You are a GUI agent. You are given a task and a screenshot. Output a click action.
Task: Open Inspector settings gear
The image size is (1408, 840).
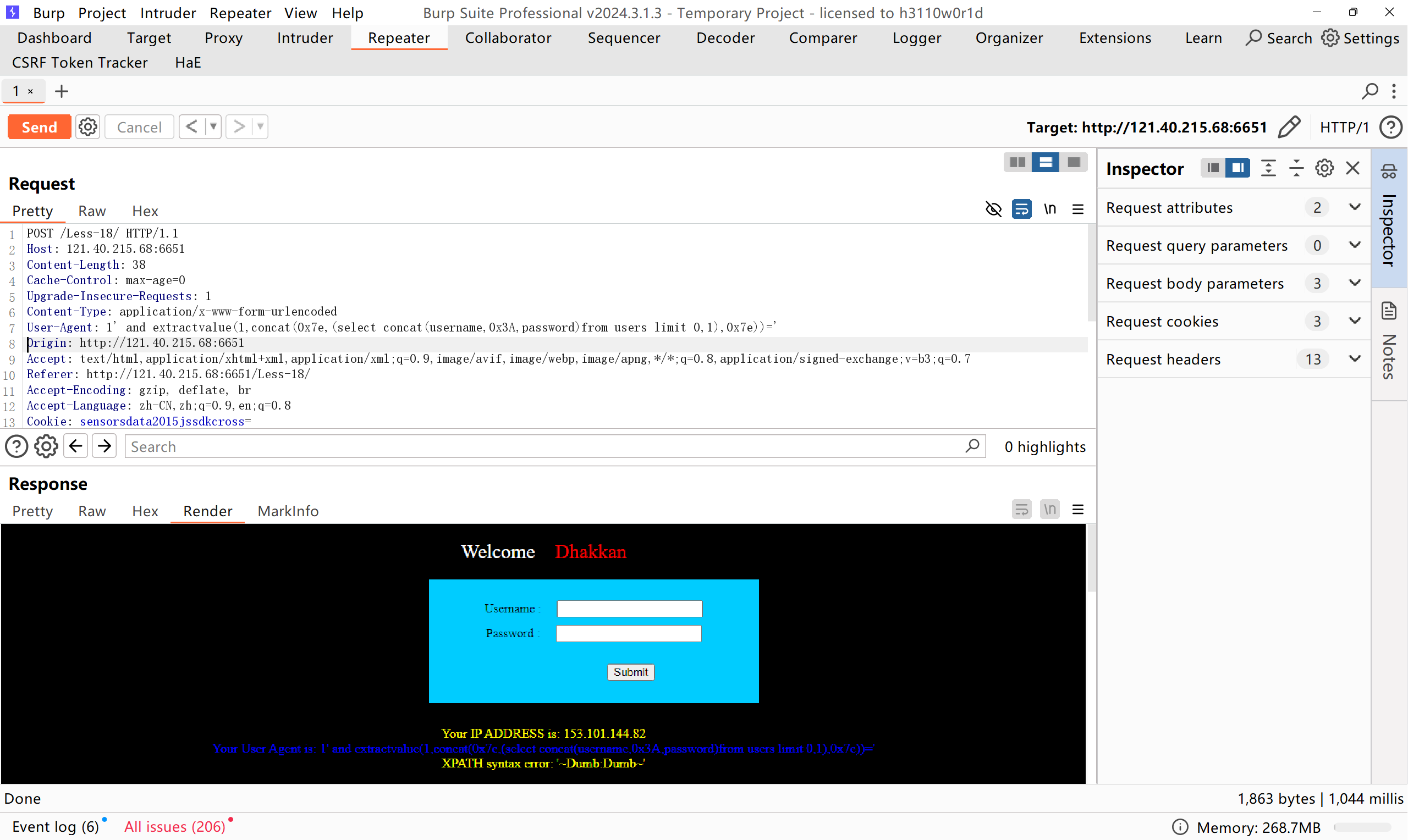pos(1324,168)
